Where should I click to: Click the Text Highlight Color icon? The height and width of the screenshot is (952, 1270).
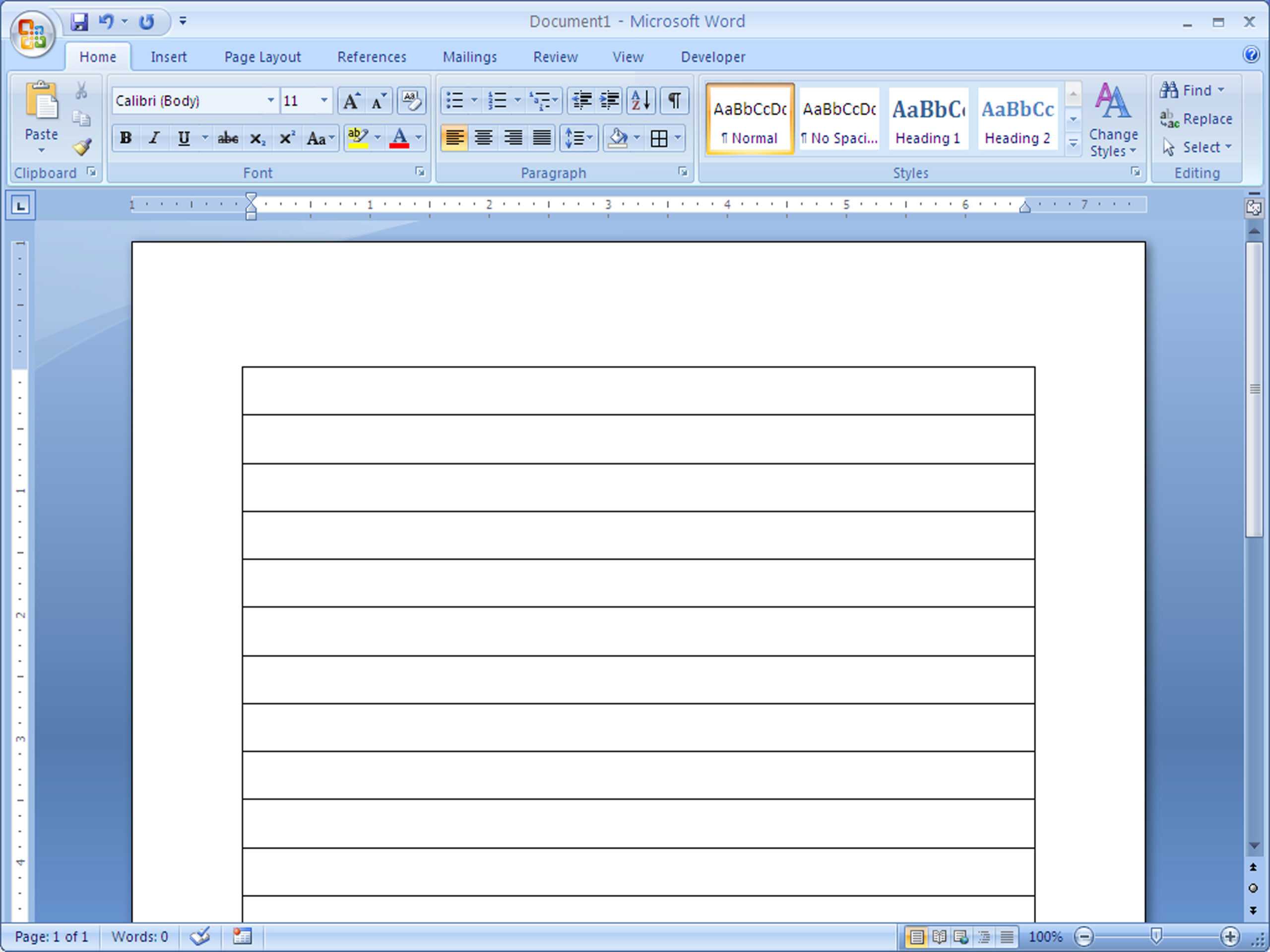[x=357, y=138]
